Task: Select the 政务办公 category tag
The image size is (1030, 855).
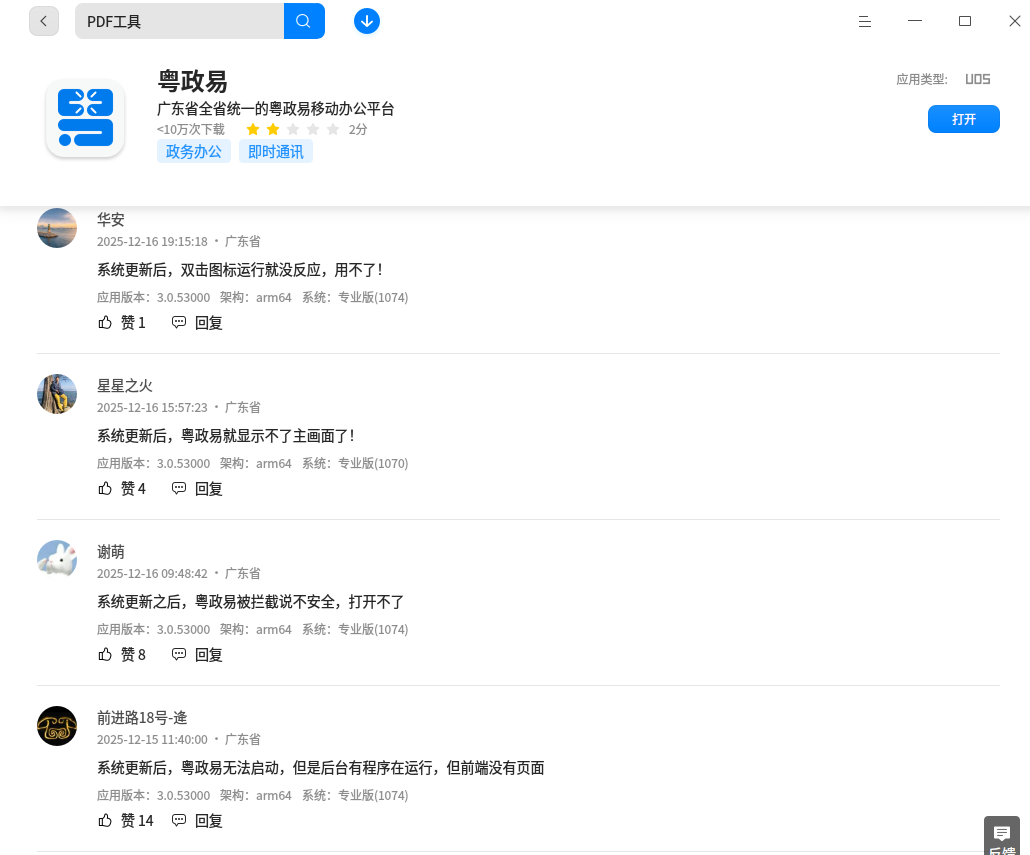Action: tap(194, 152)
